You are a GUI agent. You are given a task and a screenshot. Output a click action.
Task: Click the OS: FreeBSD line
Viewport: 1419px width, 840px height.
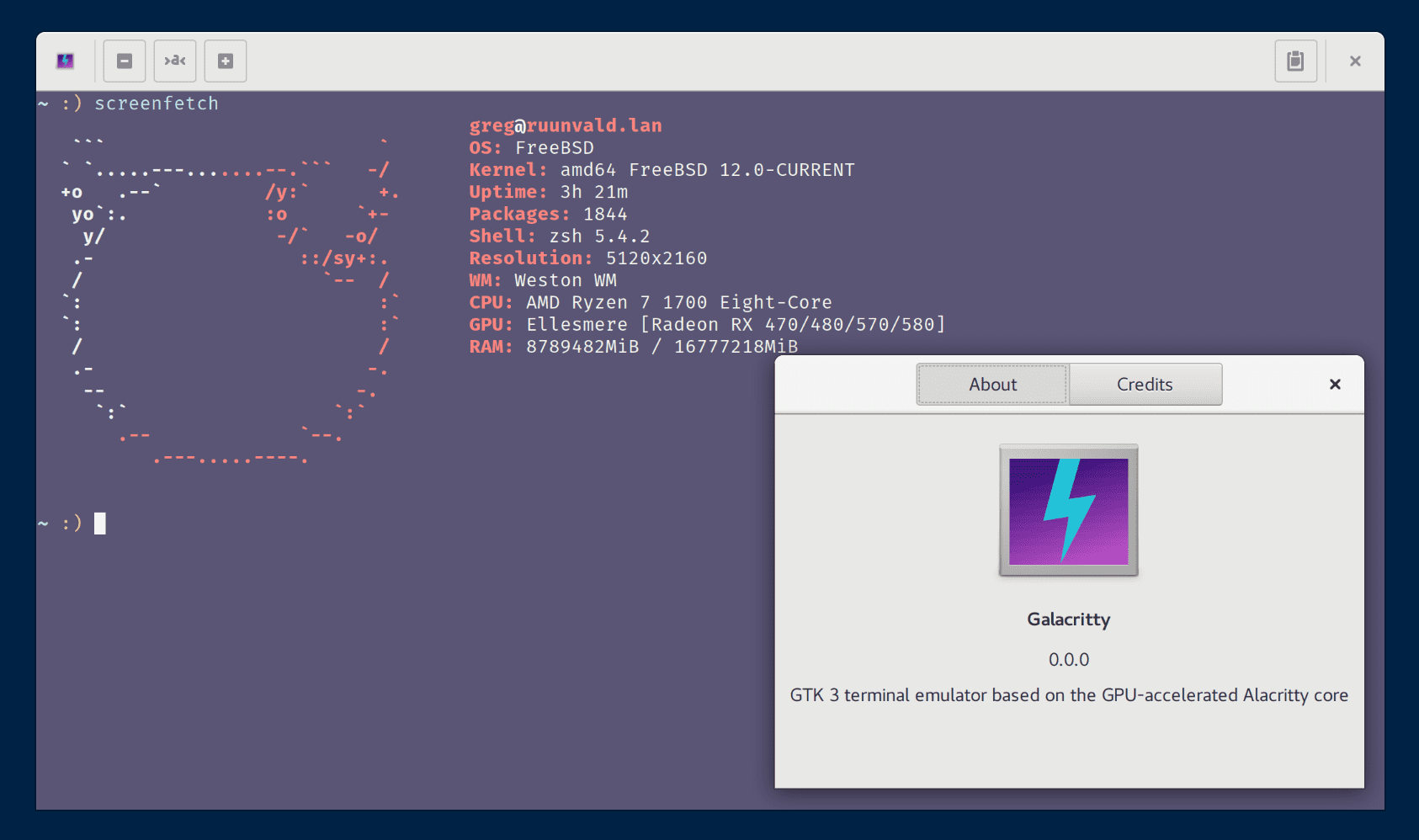tap(532, 147)
